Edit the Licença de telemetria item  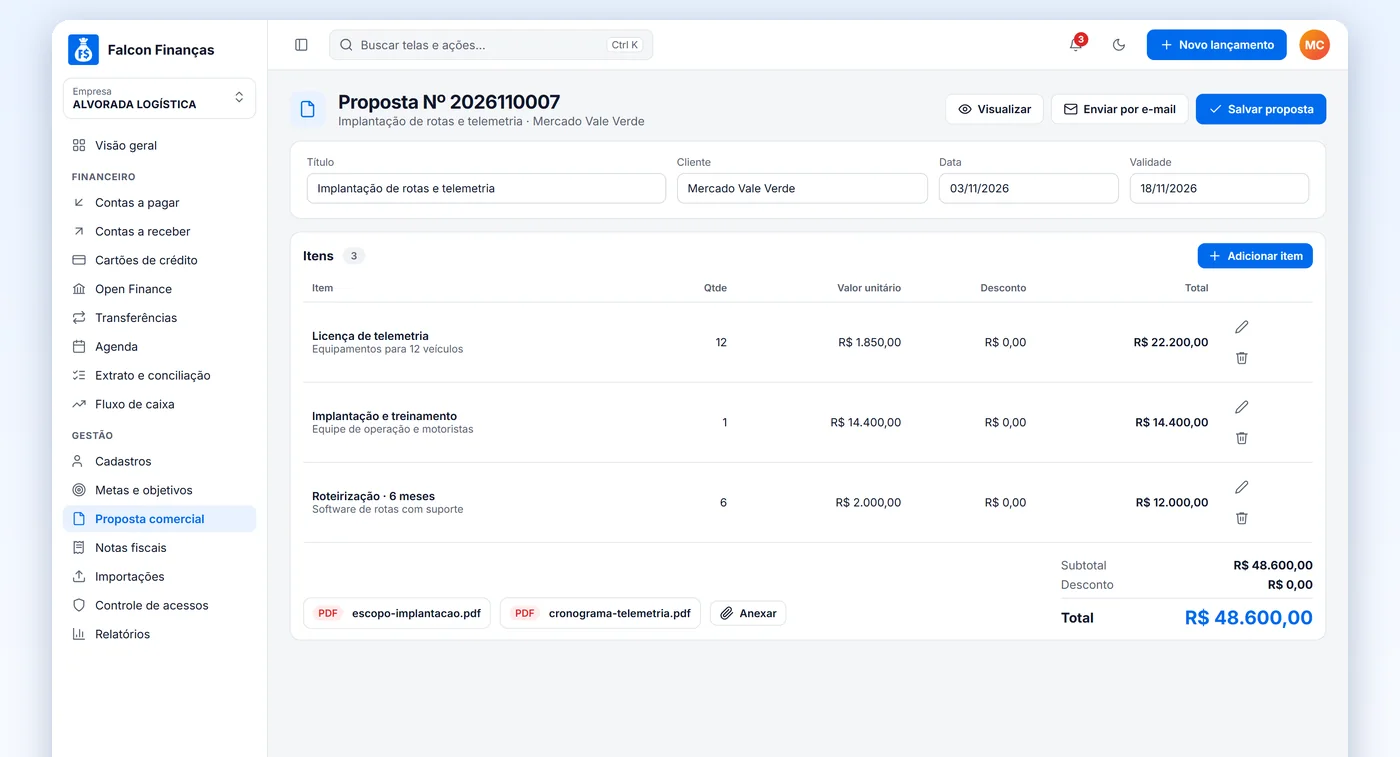[x=1241, y=327]
